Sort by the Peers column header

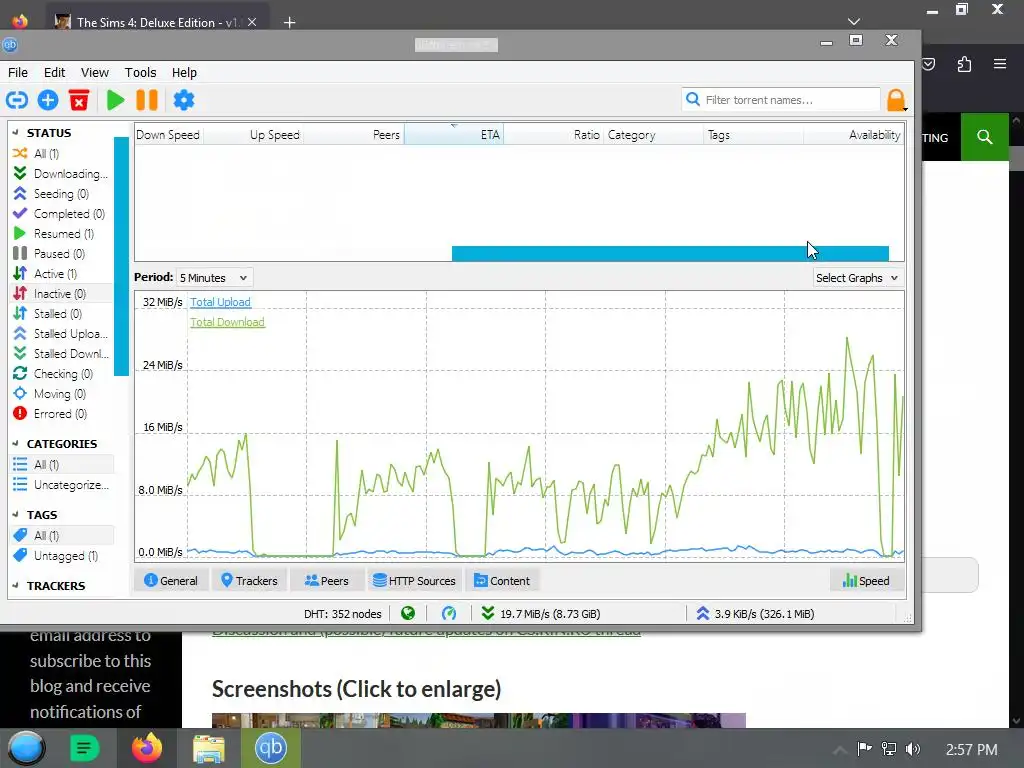[x=354, y=135]
